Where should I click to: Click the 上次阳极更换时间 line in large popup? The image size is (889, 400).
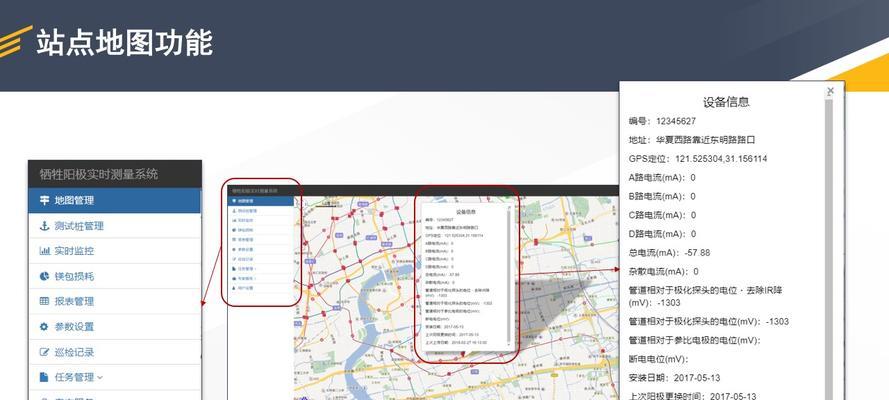[692, 396]
